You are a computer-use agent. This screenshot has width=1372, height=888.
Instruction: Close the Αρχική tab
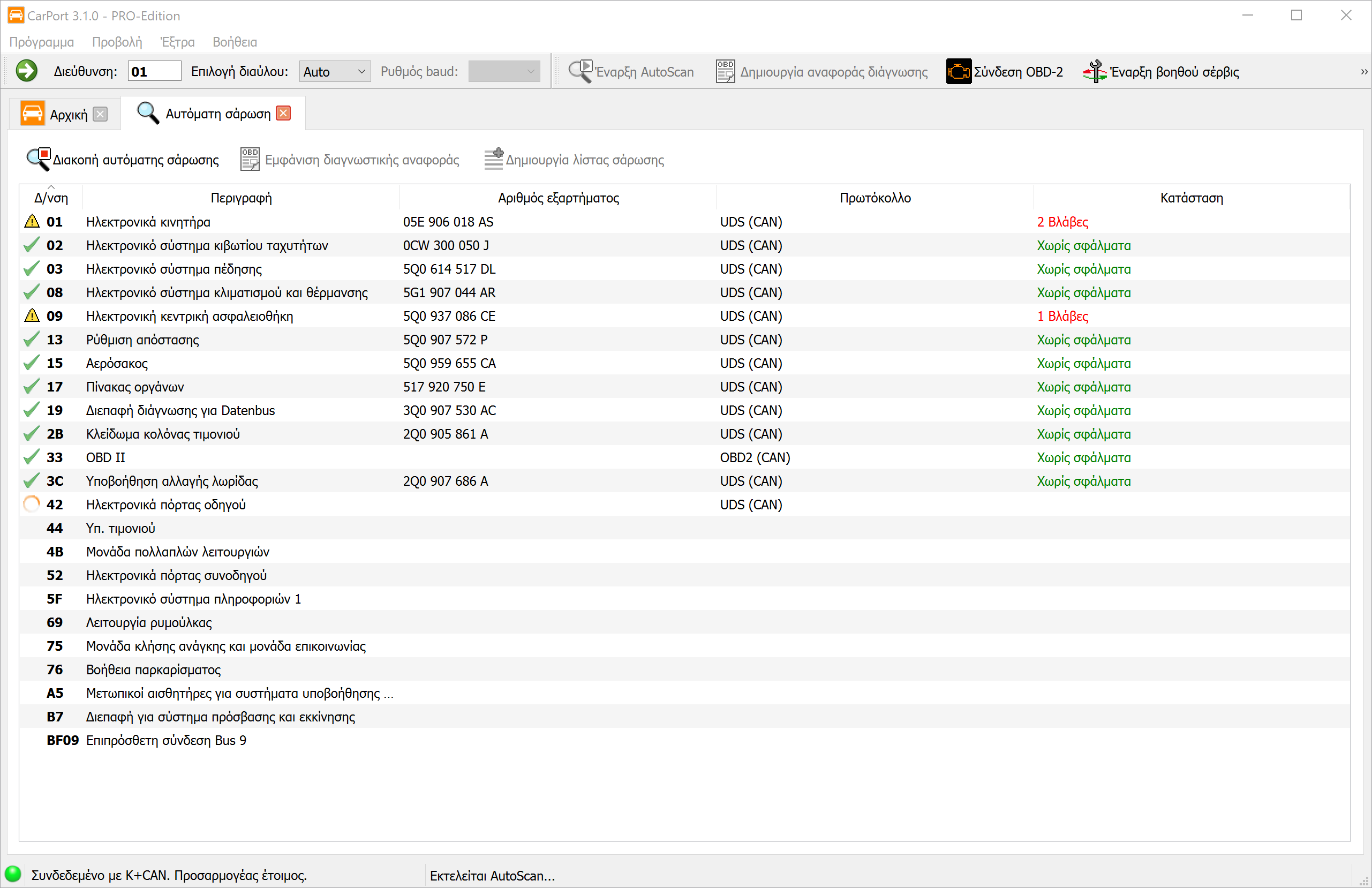coord(100,114)
